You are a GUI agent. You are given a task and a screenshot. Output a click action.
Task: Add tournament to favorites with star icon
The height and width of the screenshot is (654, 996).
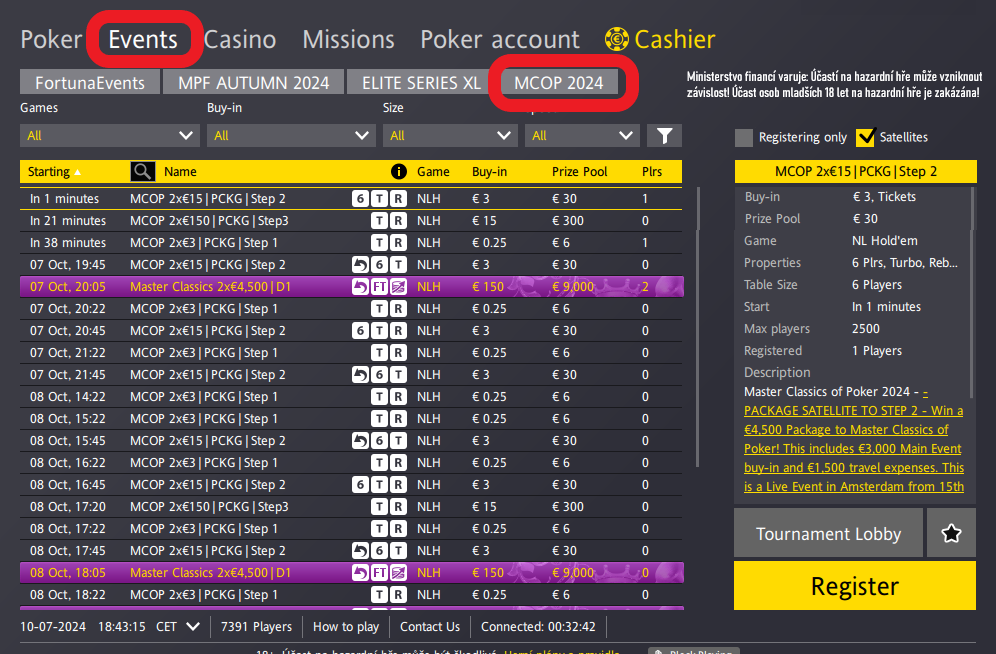pyautogui.click(x=951, y=533)
